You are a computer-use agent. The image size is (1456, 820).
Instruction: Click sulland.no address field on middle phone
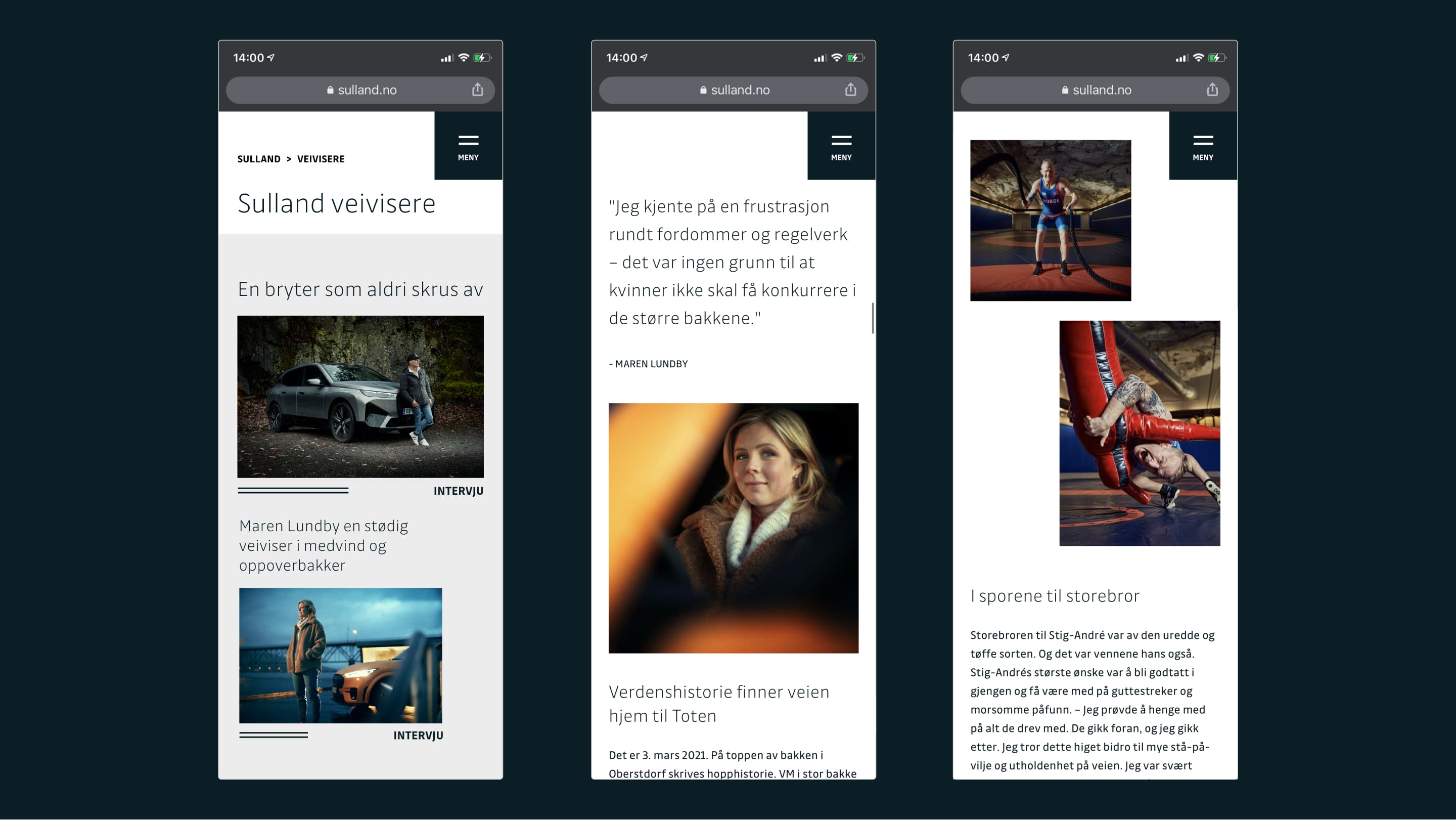pyautogui.click(x=734, y=90)
